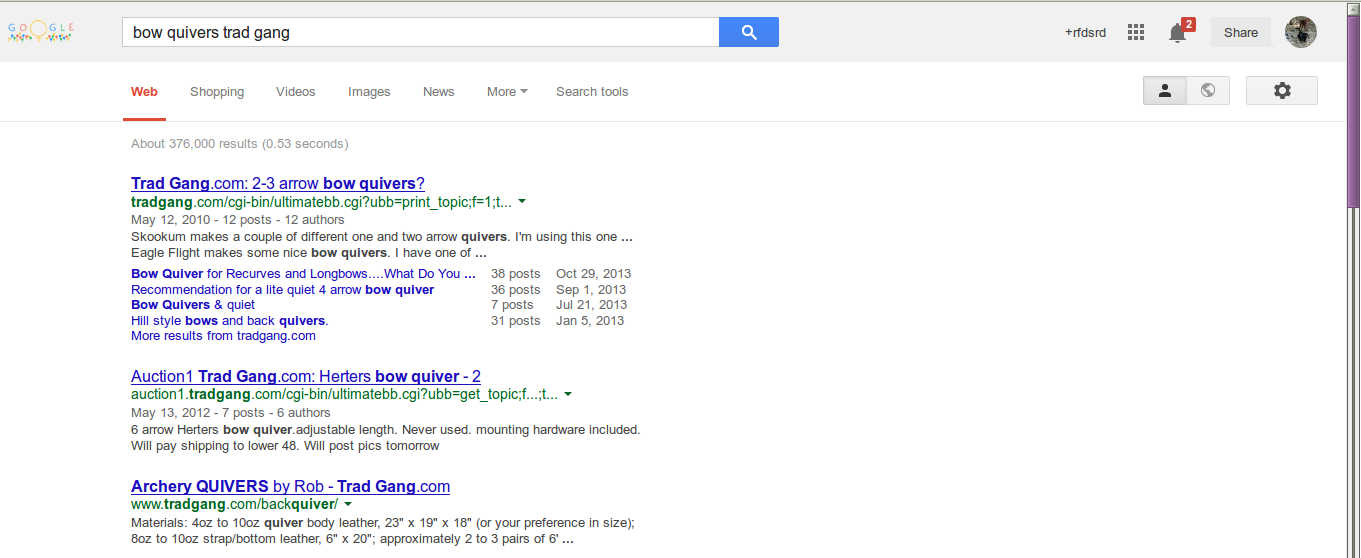Open Search tools options
Screen dimensions: 1361x558
point(592,91)
